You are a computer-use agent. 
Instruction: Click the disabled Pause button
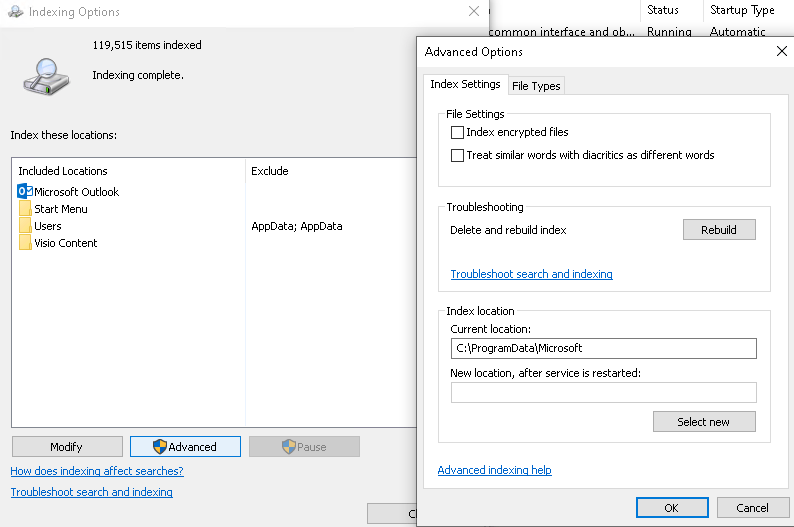pyautogui.click(x=304, y=447)
